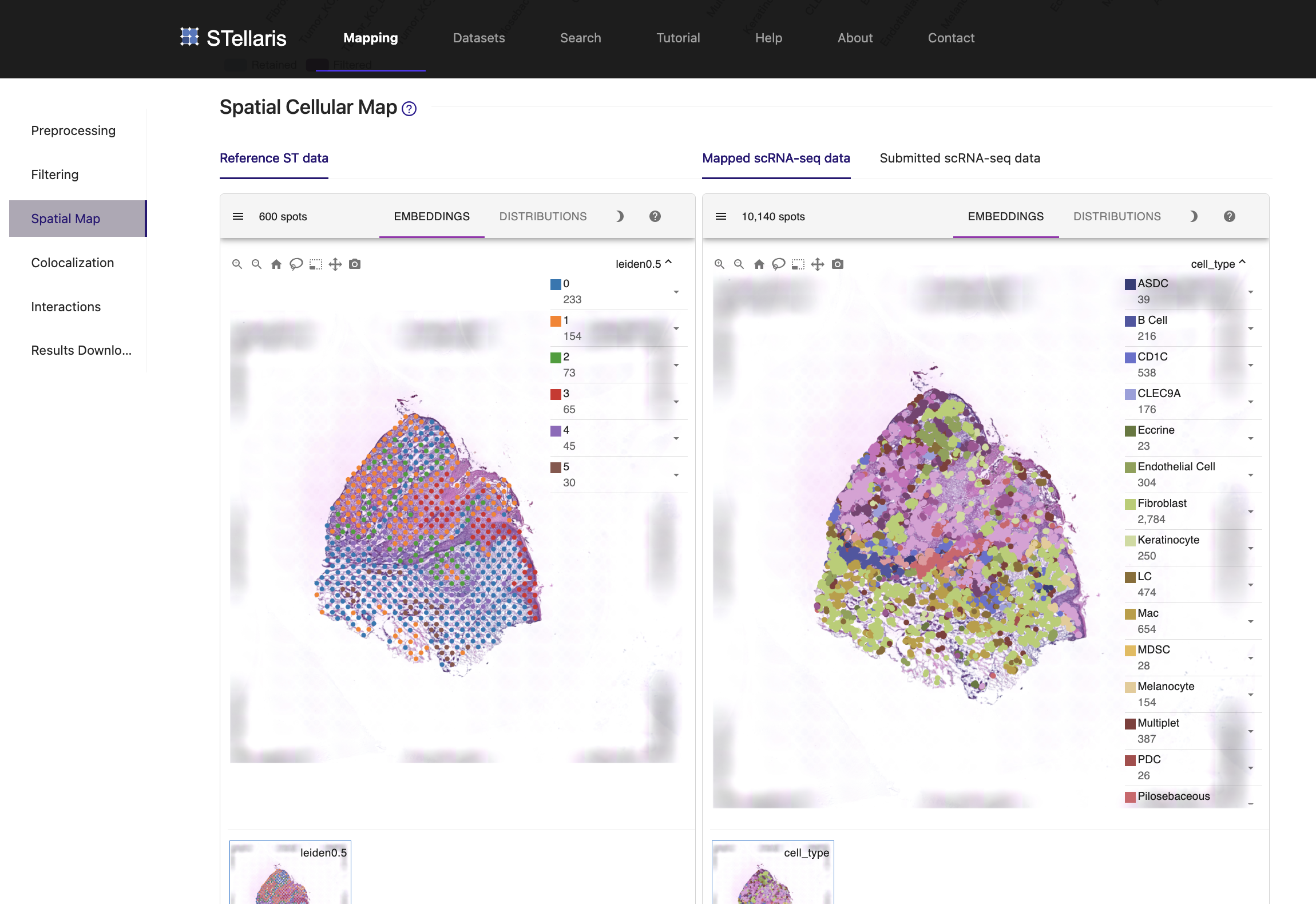Open Contact in top navigation

pos(951,38)
